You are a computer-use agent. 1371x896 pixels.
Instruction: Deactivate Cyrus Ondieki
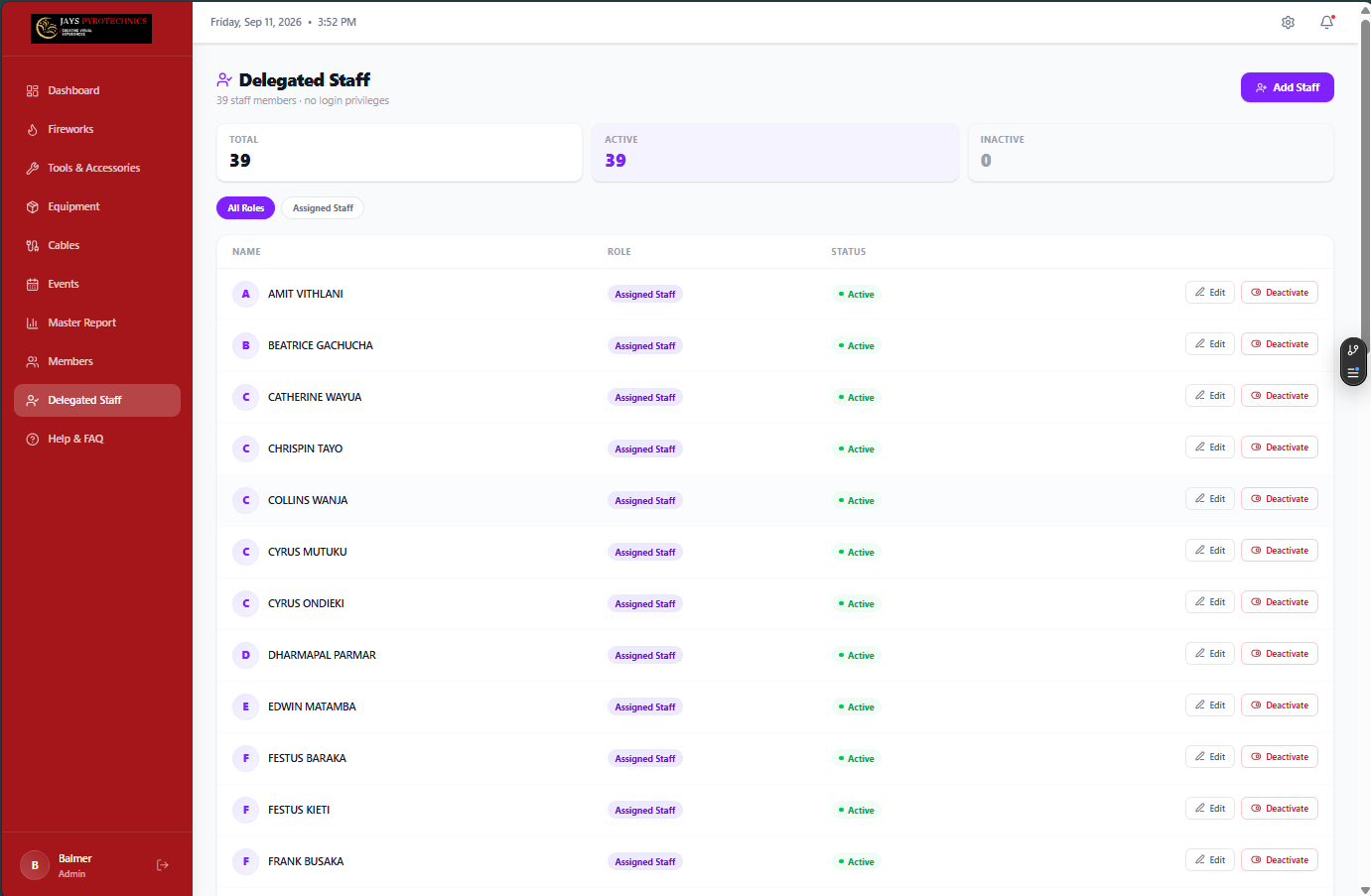pos(1280,602)
